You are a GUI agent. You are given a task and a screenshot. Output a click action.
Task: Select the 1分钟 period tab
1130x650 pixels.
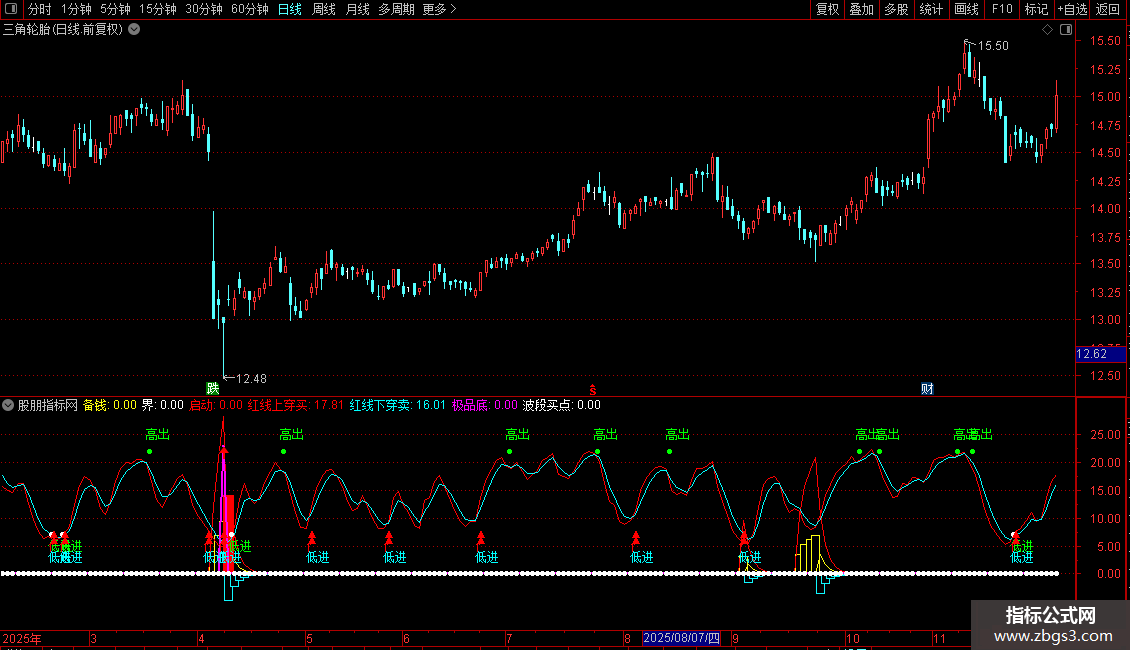pos(76,9)
